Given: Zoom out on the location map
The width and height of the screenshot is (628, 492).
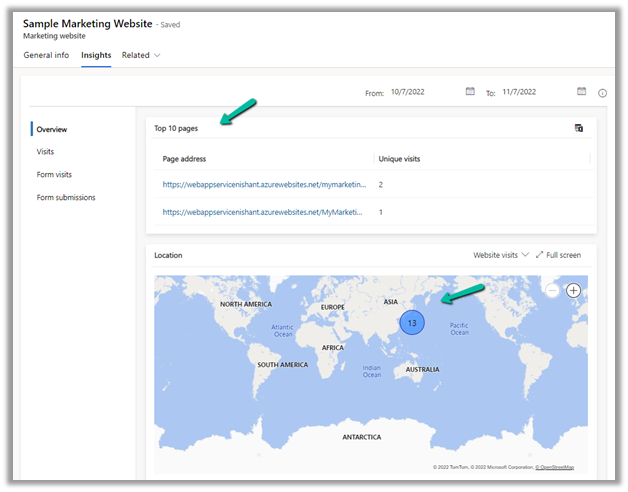Looking at the screenshot, I should click(x=552, y=290).
